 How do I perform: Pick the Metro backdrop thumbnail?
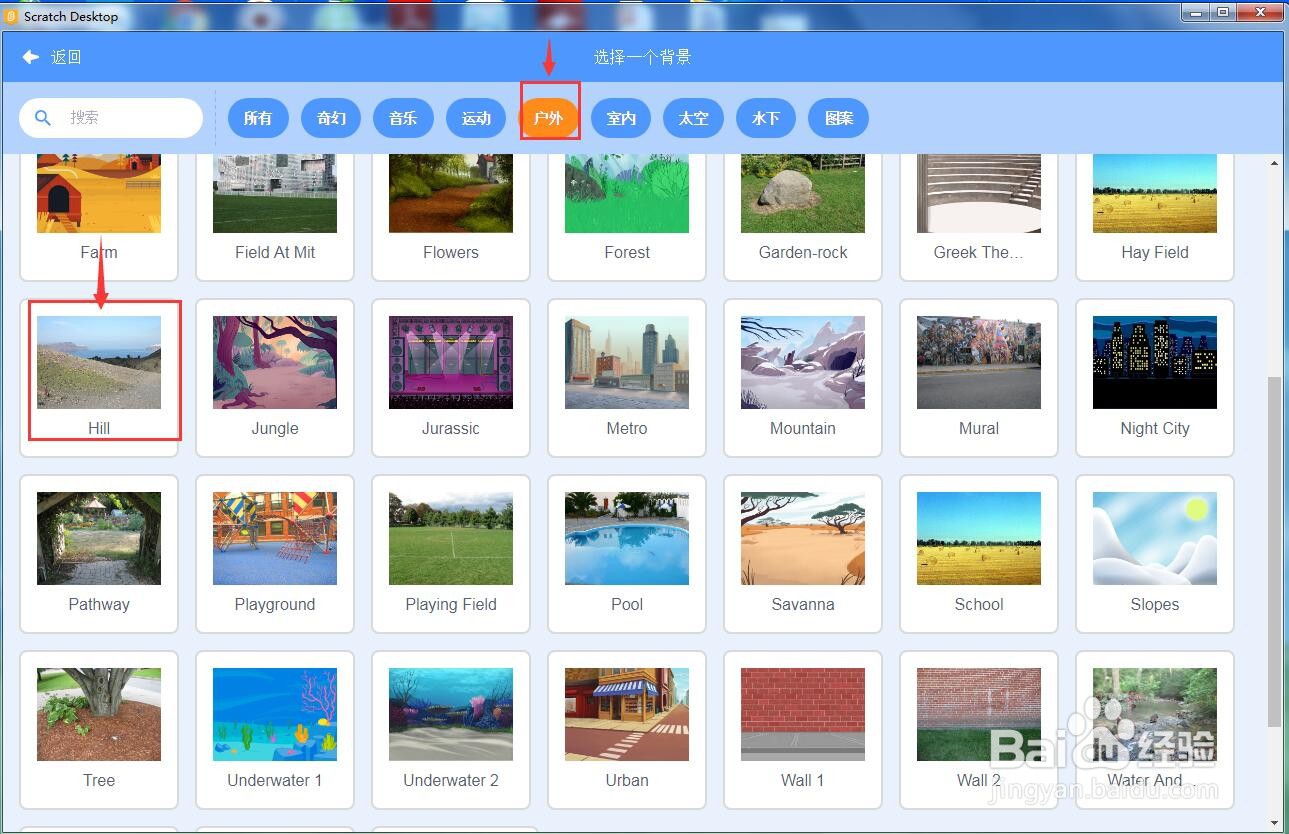click(627, 362)
